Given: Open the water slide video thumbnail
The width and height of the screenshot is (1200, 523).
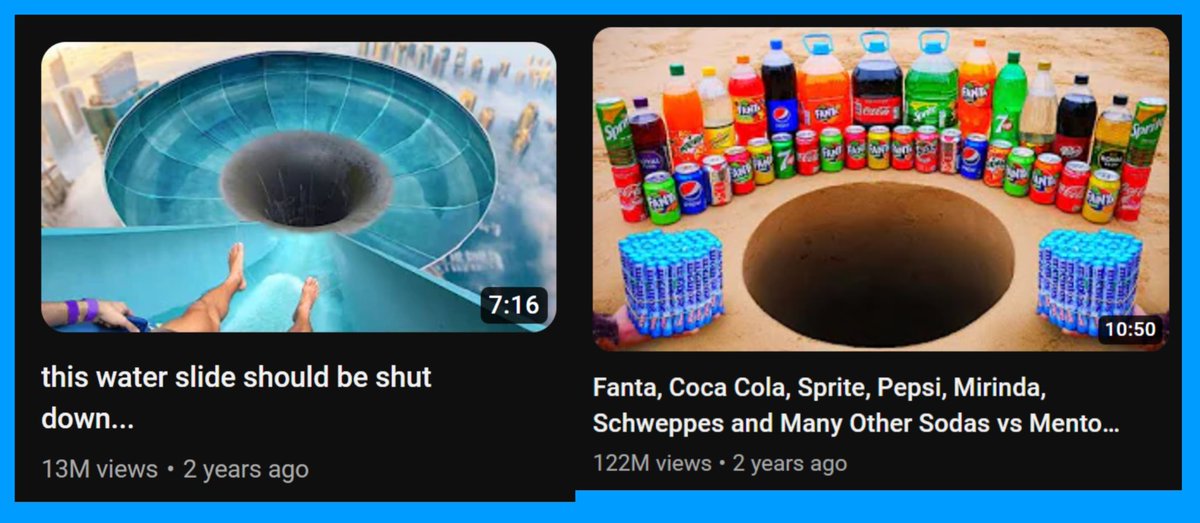Looking at the screenshot, I should tap(298, 187).
